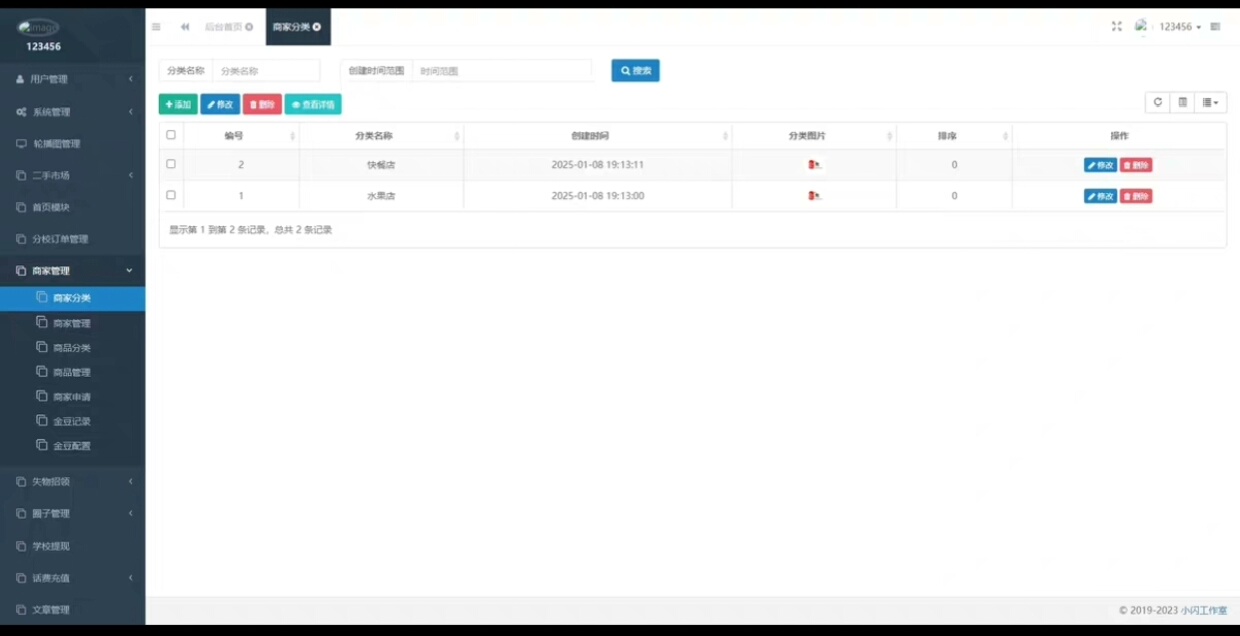This screenshot has height=636, width=1240.
Task: Expand the 圈子管理 menu chevron
Action: click(x=130, y=513)
